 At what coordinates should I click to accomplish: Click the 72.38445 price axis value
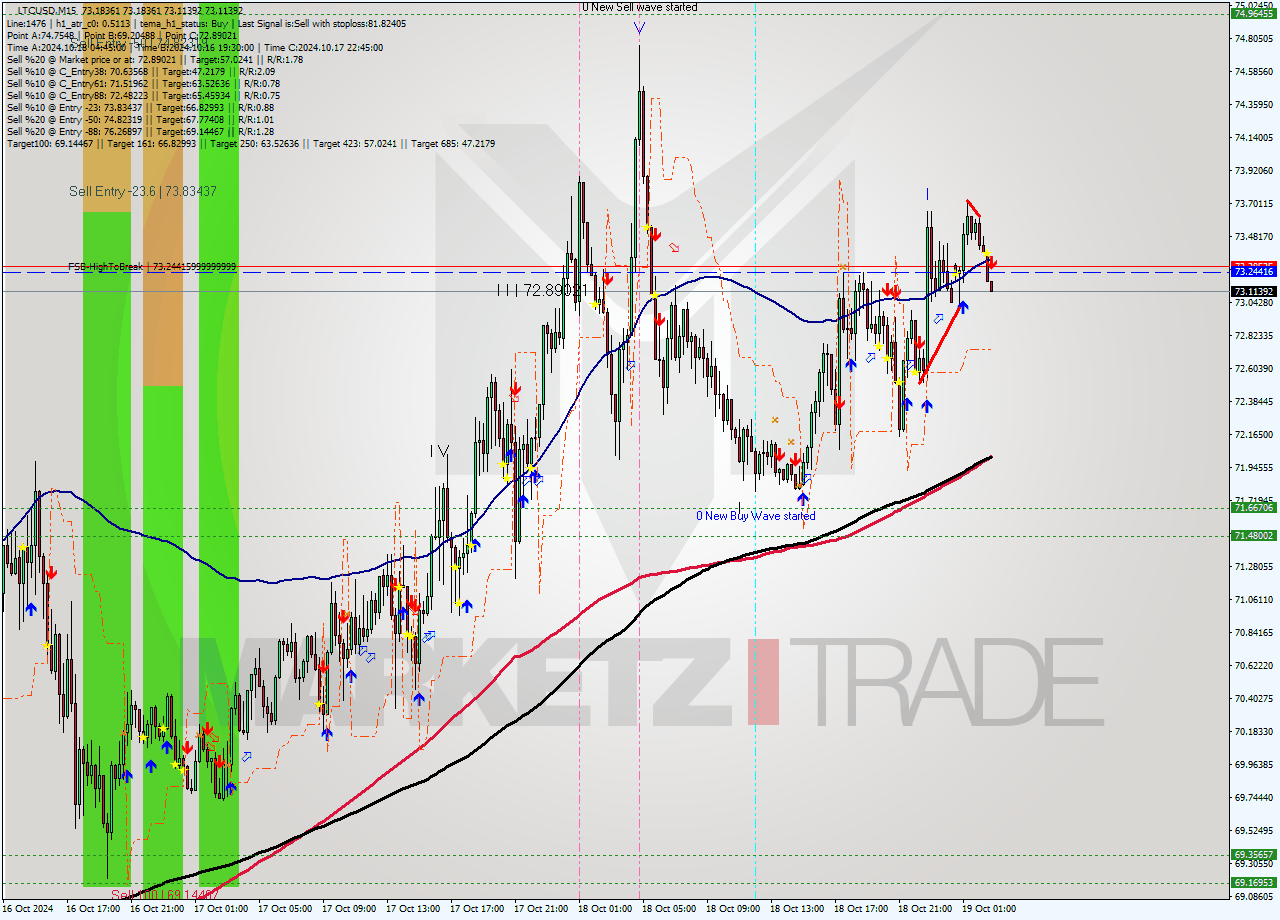(x=1253, y=401)
